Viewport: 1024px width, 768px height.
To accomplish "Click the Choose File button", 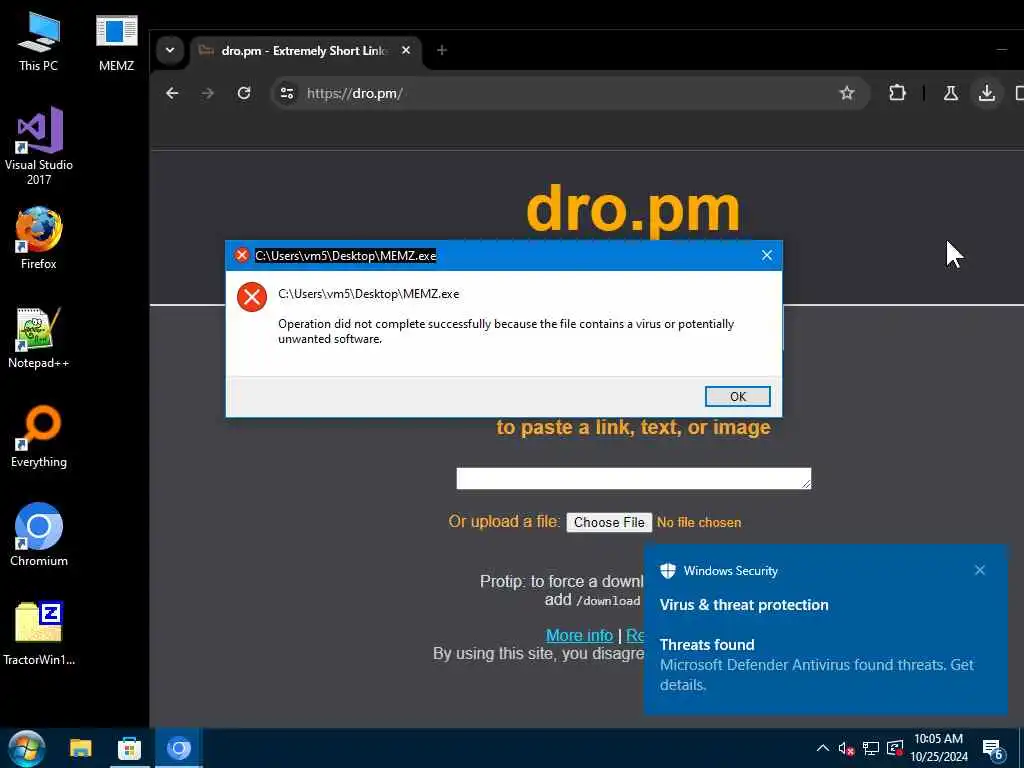I will [609, 522].
